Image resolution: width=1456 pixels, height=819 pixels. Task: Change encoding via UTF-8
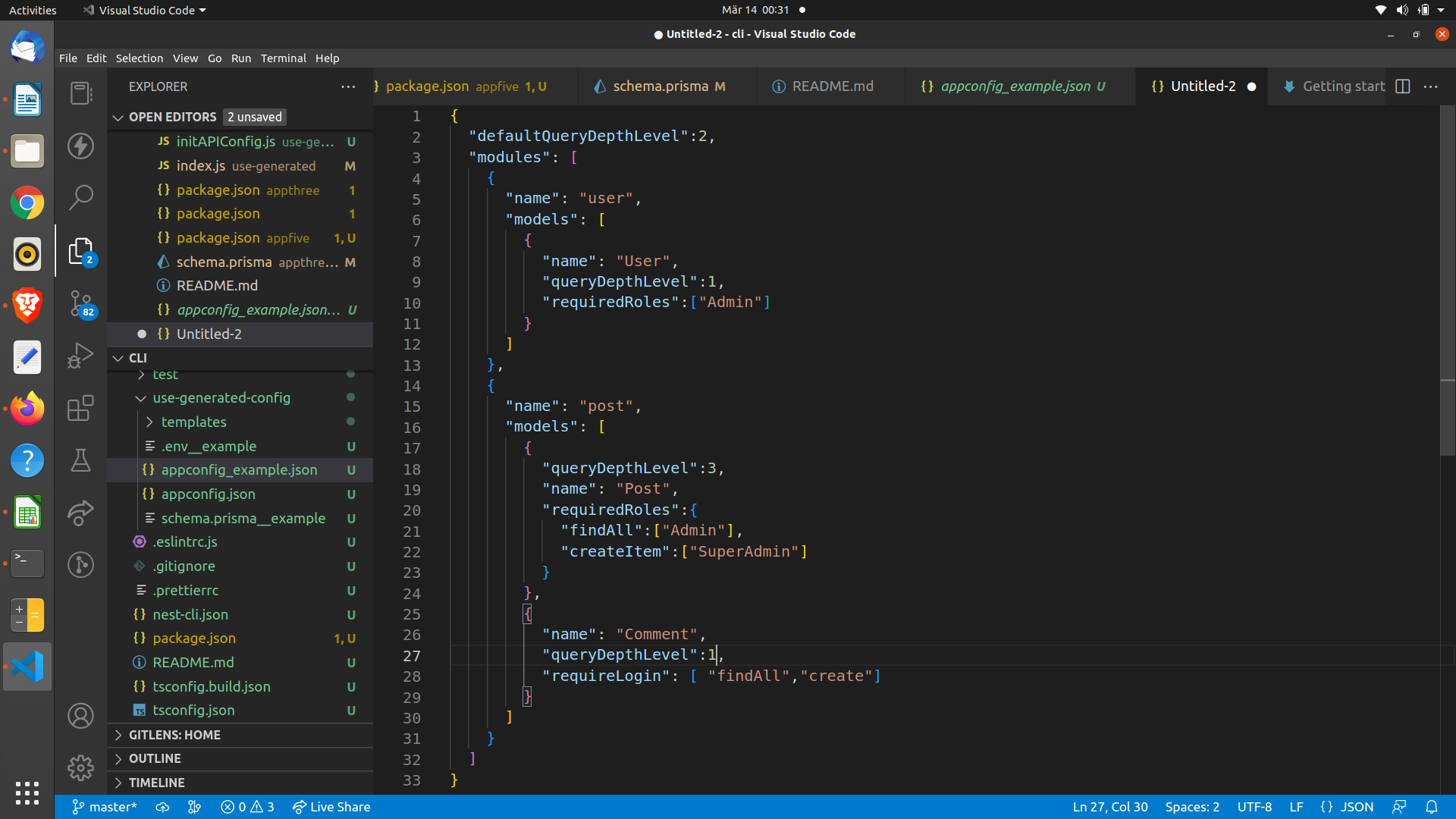point(1254,807)
